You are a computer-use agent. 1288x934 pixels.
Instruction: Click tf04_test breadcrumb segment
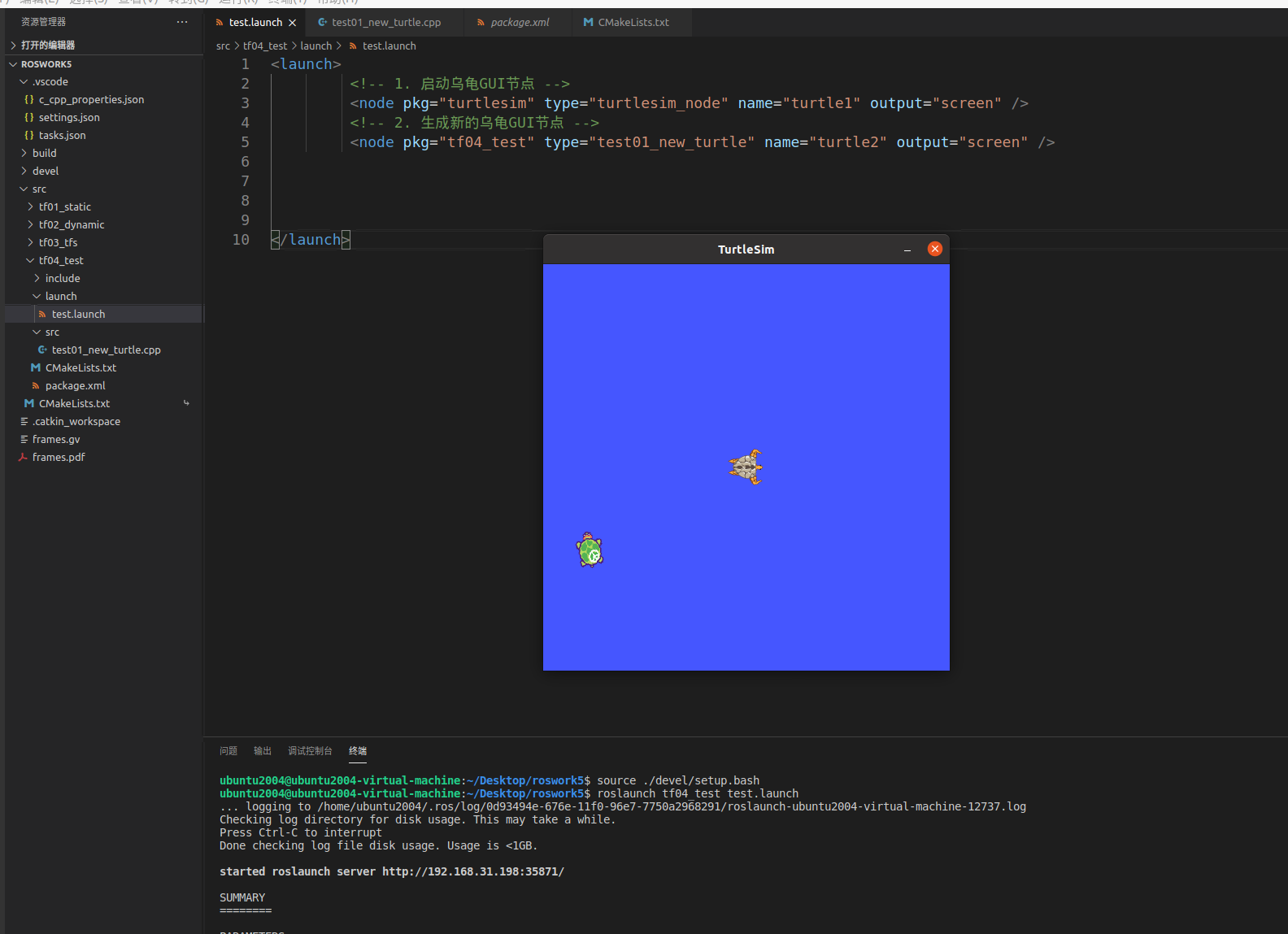(265, 46)
